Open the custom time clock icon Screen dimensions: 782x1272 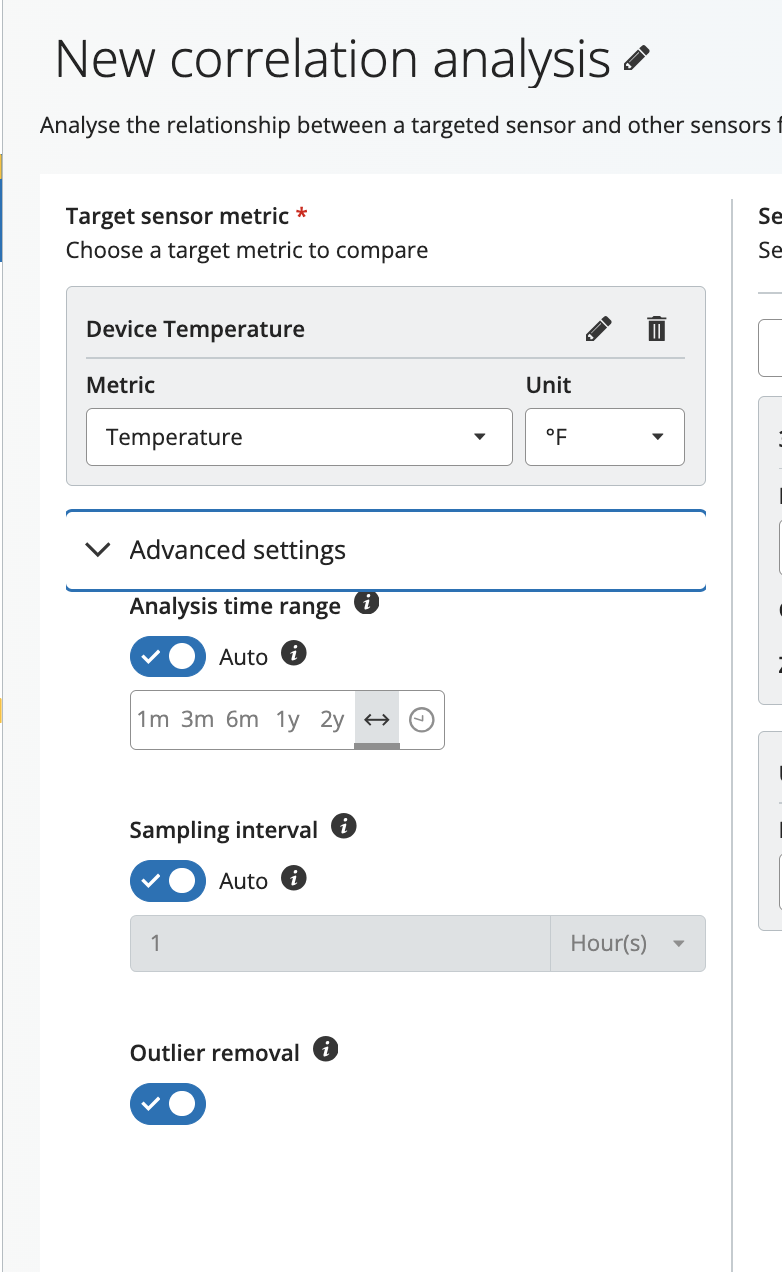point(422,720)
